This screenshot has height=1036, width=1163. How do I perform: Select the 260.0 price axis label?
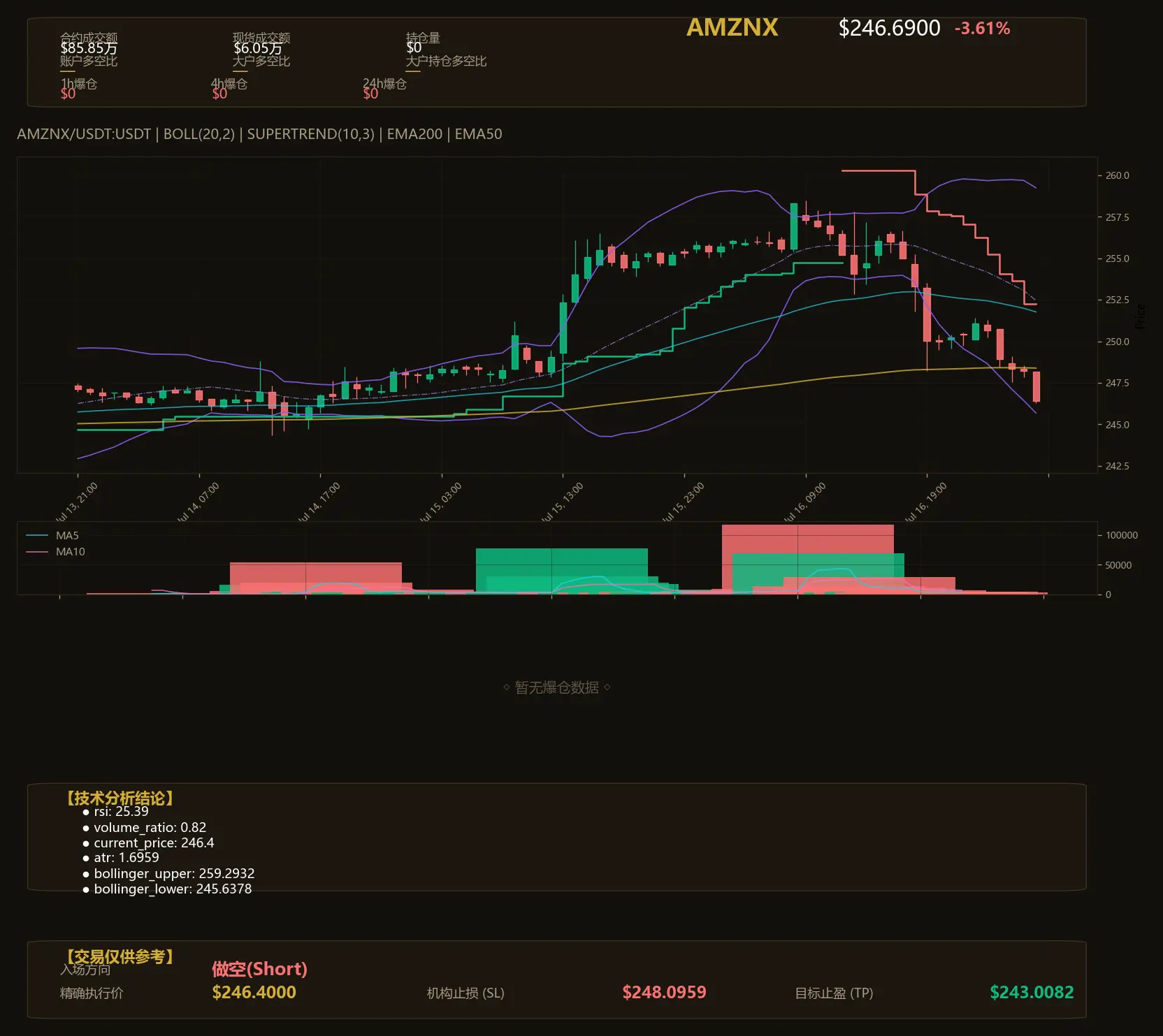pyautogui.click(x=1117, y=175)
